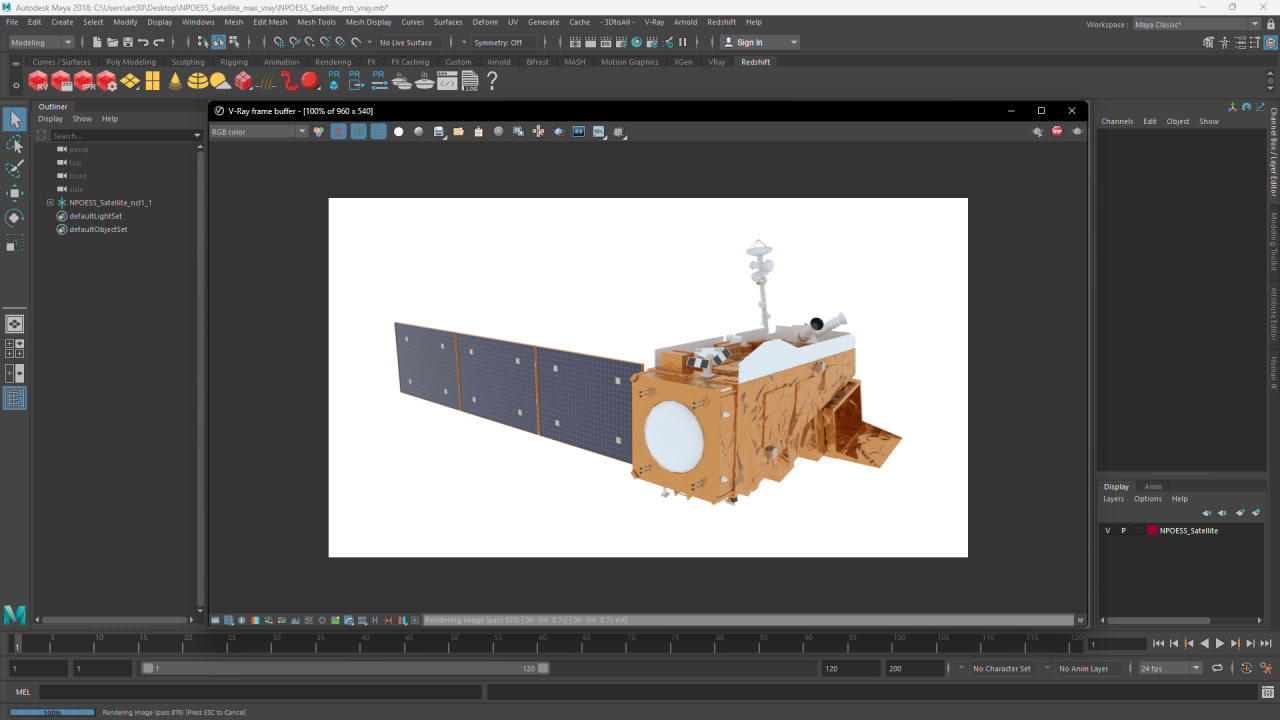
Task: Open the Modeling menu set dropdown
Action: [41, 42]
